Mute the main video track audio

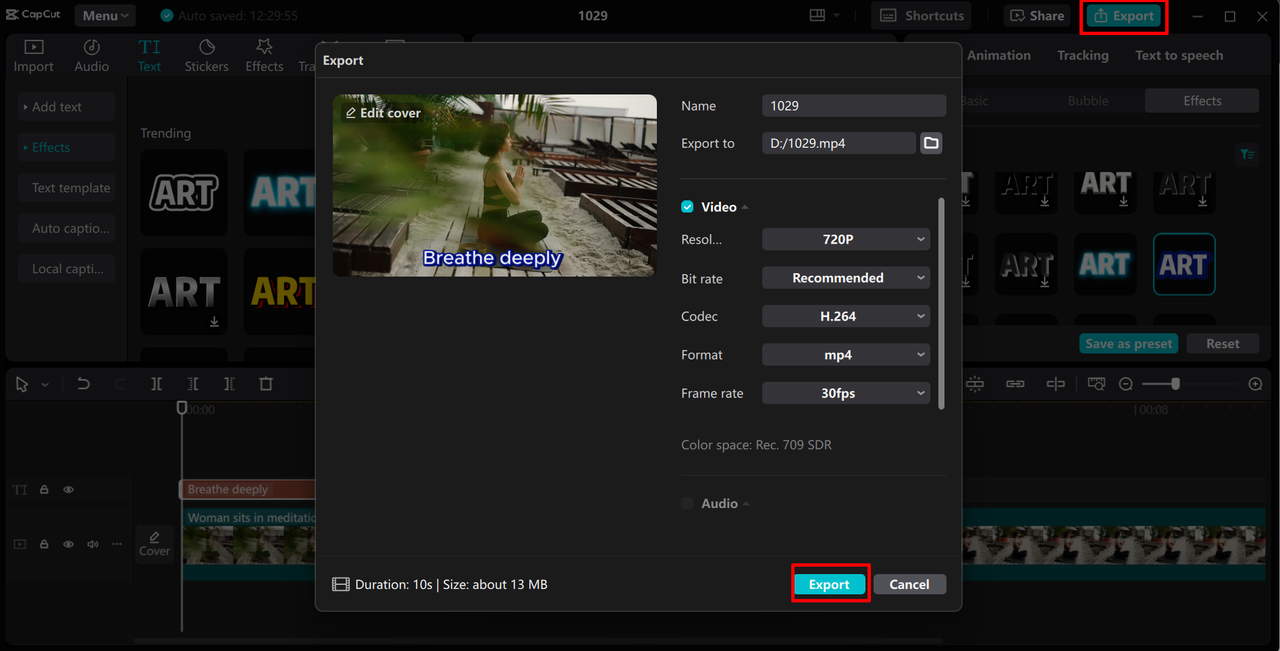[x=93, y=544]
